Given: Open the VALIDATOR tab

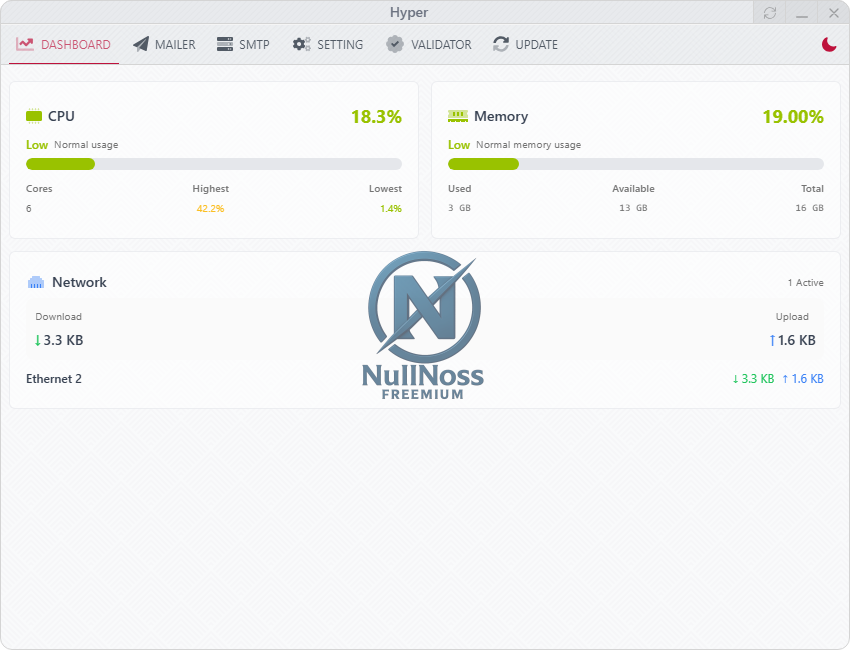Looking at the screenshot, I should click(x=441, y=44).
